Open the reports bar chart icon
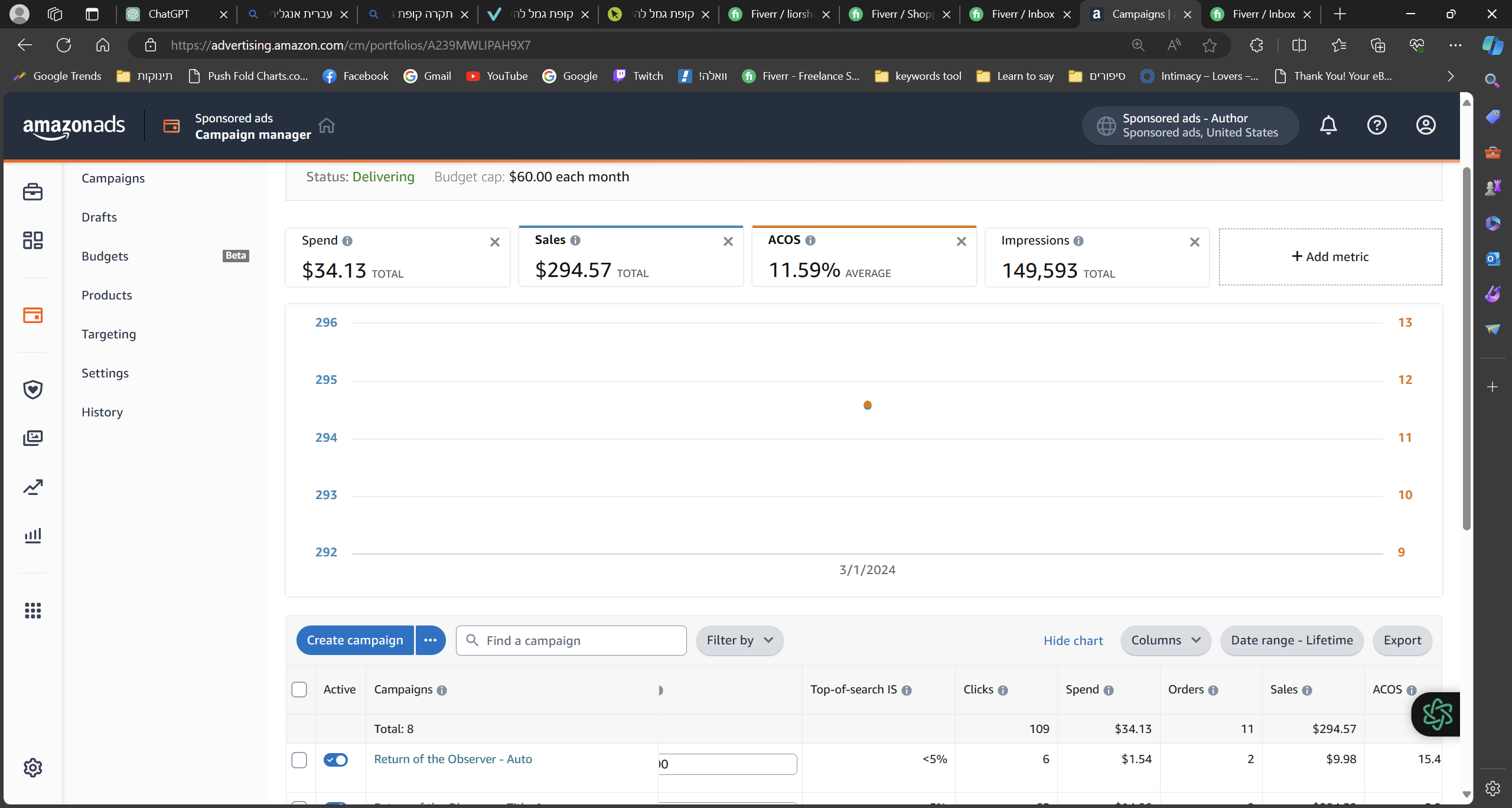1512x808 pixels. pos(32,535)
